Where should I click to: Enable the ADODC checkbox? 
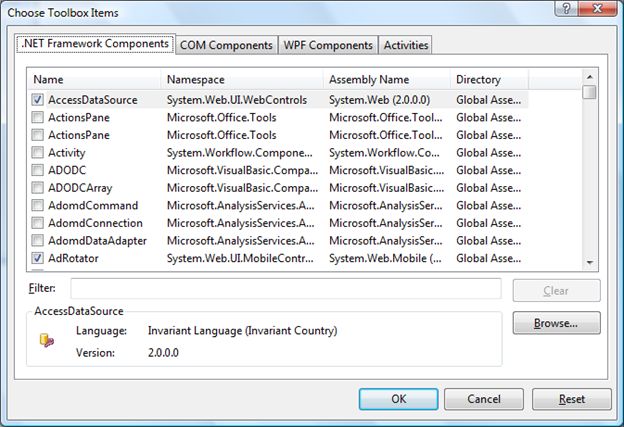coord(37,170)
